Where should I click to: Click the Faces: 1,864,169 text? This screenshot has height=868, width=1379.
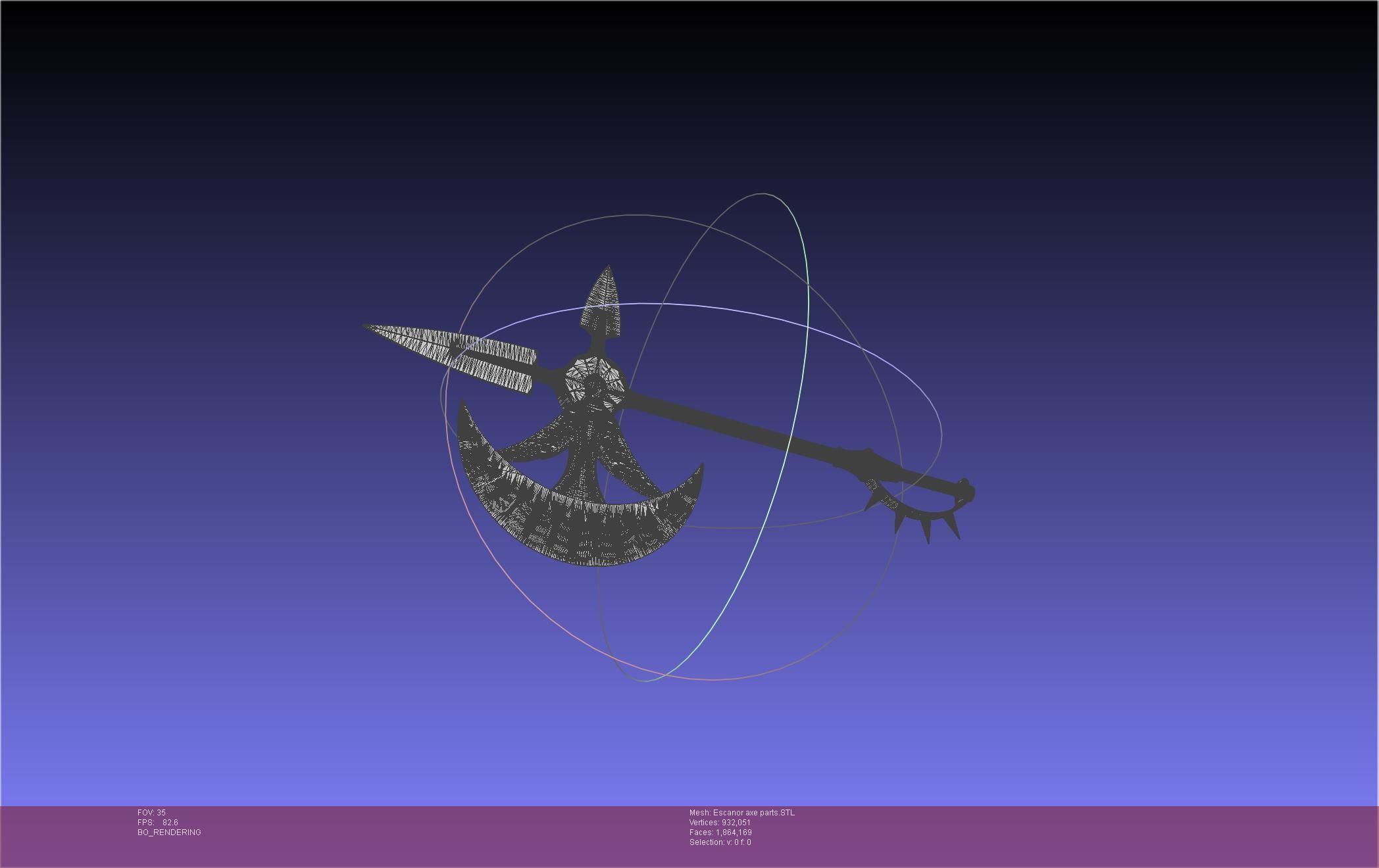[720, 832]
